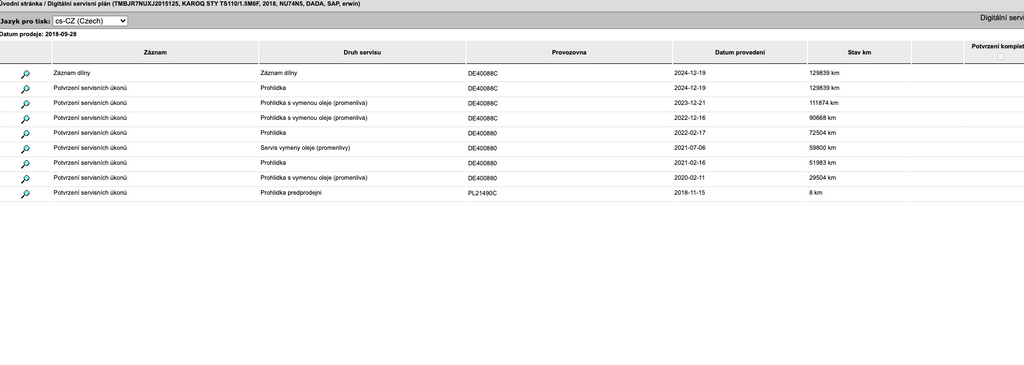The width and height of the screenshot is (1024, 365).
Task: Click Záznam dílny in Druh servisu column
Action: [x=279, y=73]
